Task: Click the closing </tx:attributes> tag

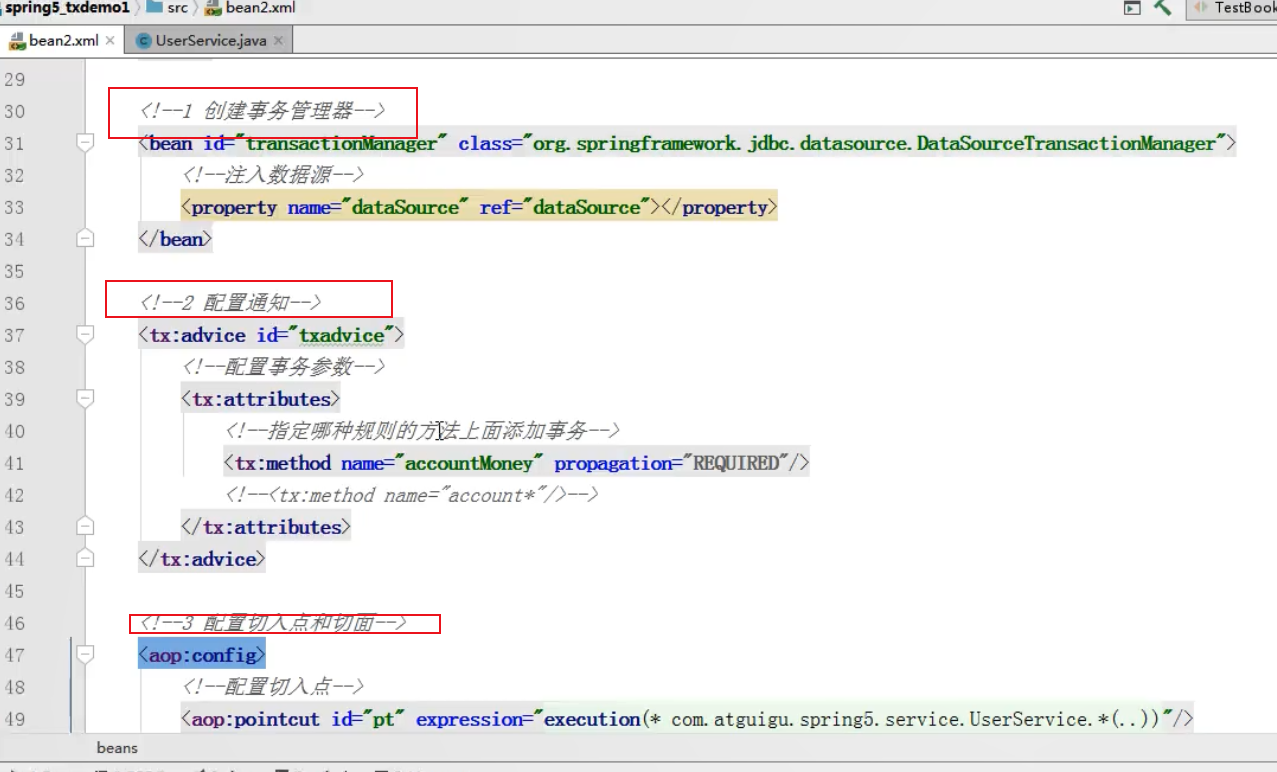Action: pos(266,527)
